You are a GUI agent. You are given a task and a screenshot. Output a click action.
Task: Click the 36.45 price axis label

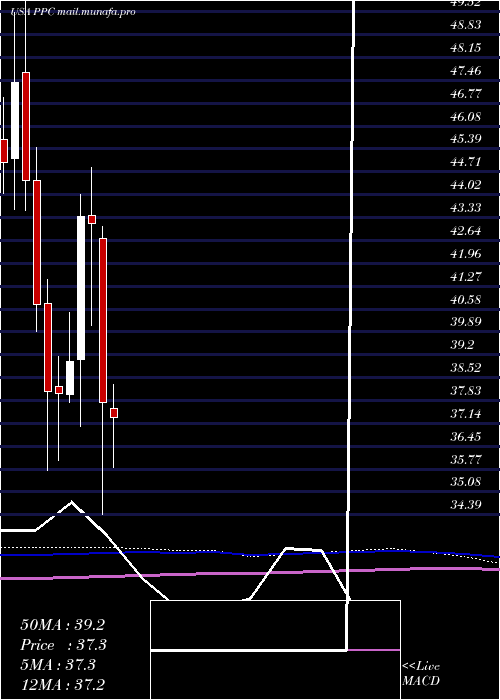point(465,437)
